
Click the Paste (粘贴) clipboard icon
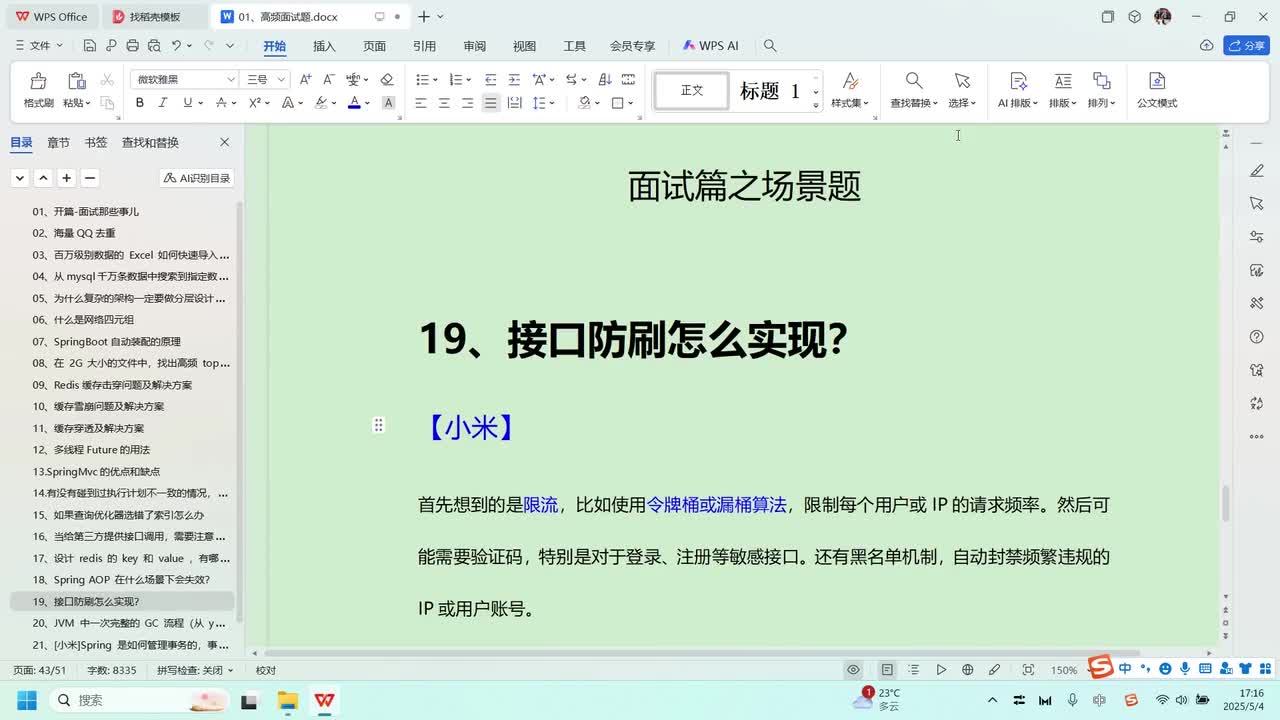tap(76, 82)
